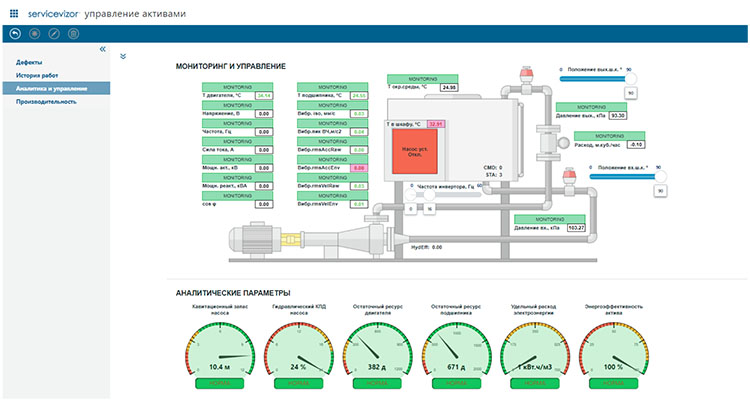The image size is (750, 405).
Task: Open the app launcher grid icon
Action: pyautogui.click(x=14, y=12)
